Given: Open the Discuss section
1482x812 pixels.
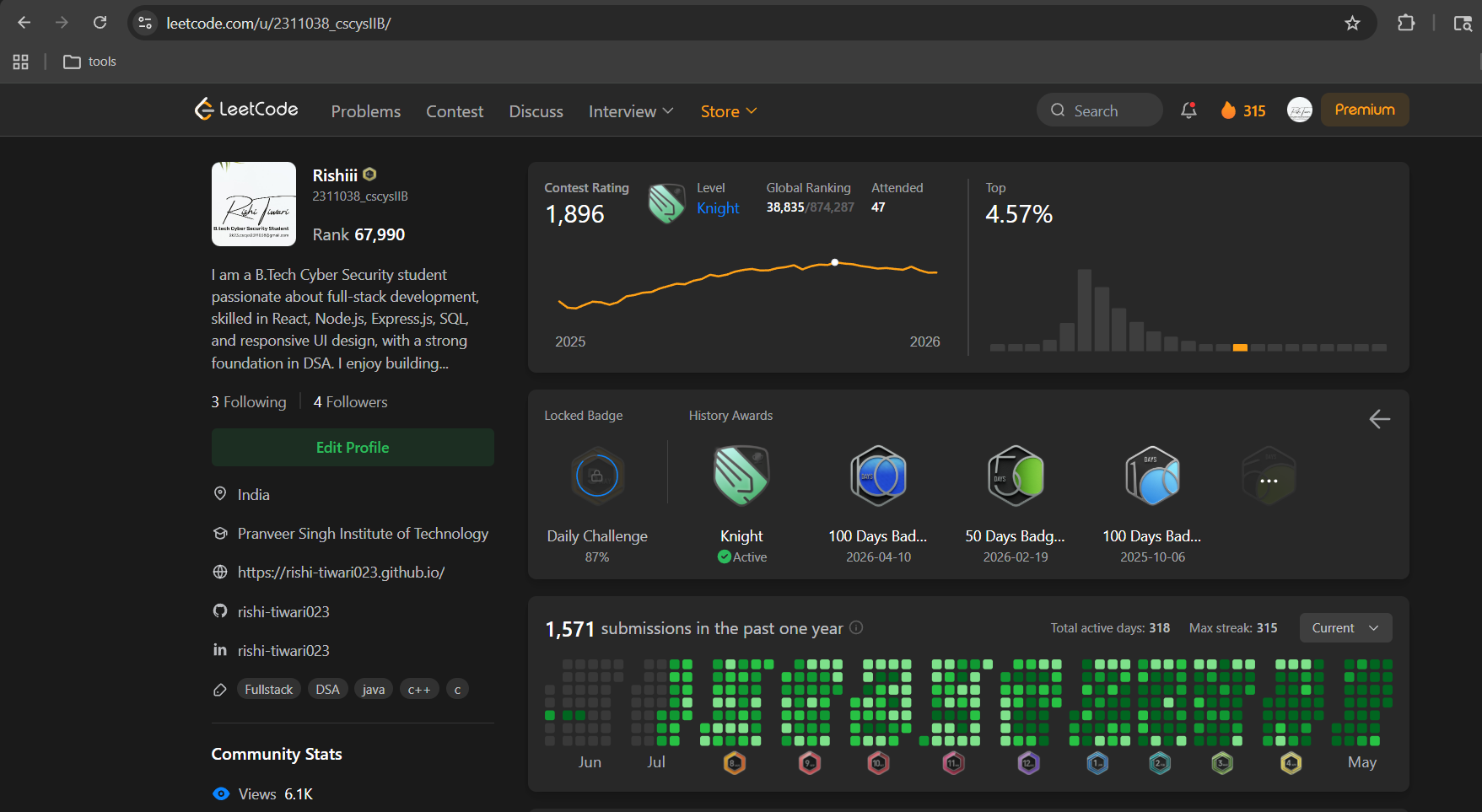Looking at the screenshot, I should coord(536,111).
